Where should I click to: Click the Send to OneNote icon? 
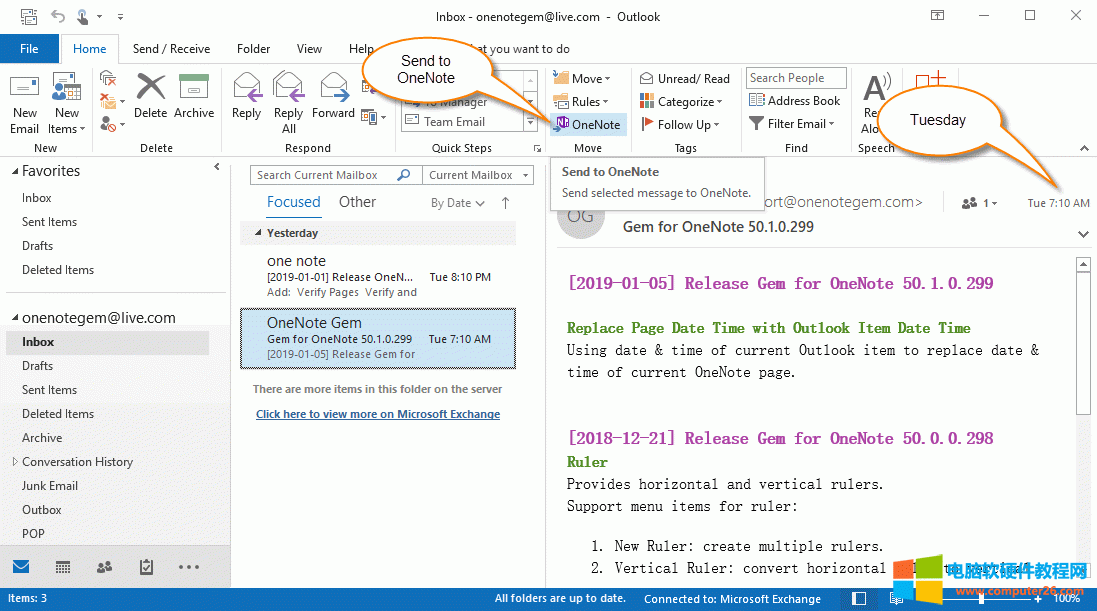coord(588,124)
